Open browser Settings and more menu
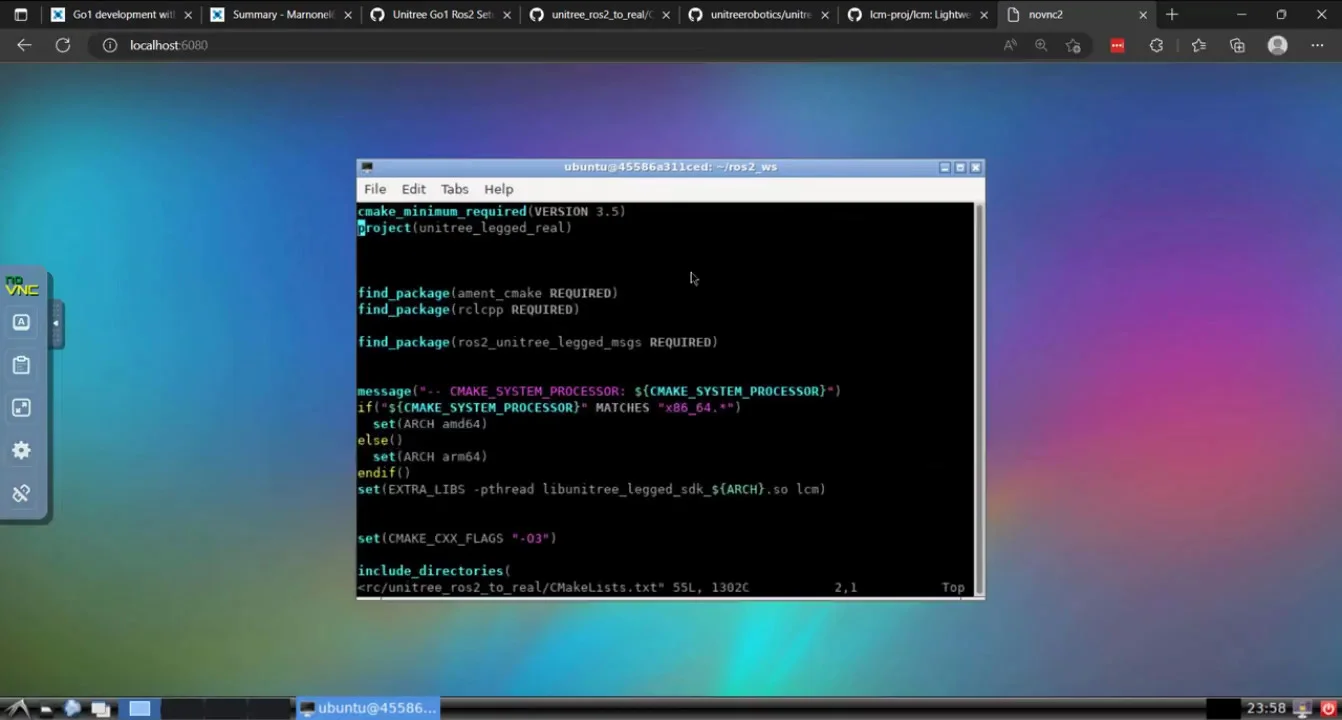 tap(1317, 45)
